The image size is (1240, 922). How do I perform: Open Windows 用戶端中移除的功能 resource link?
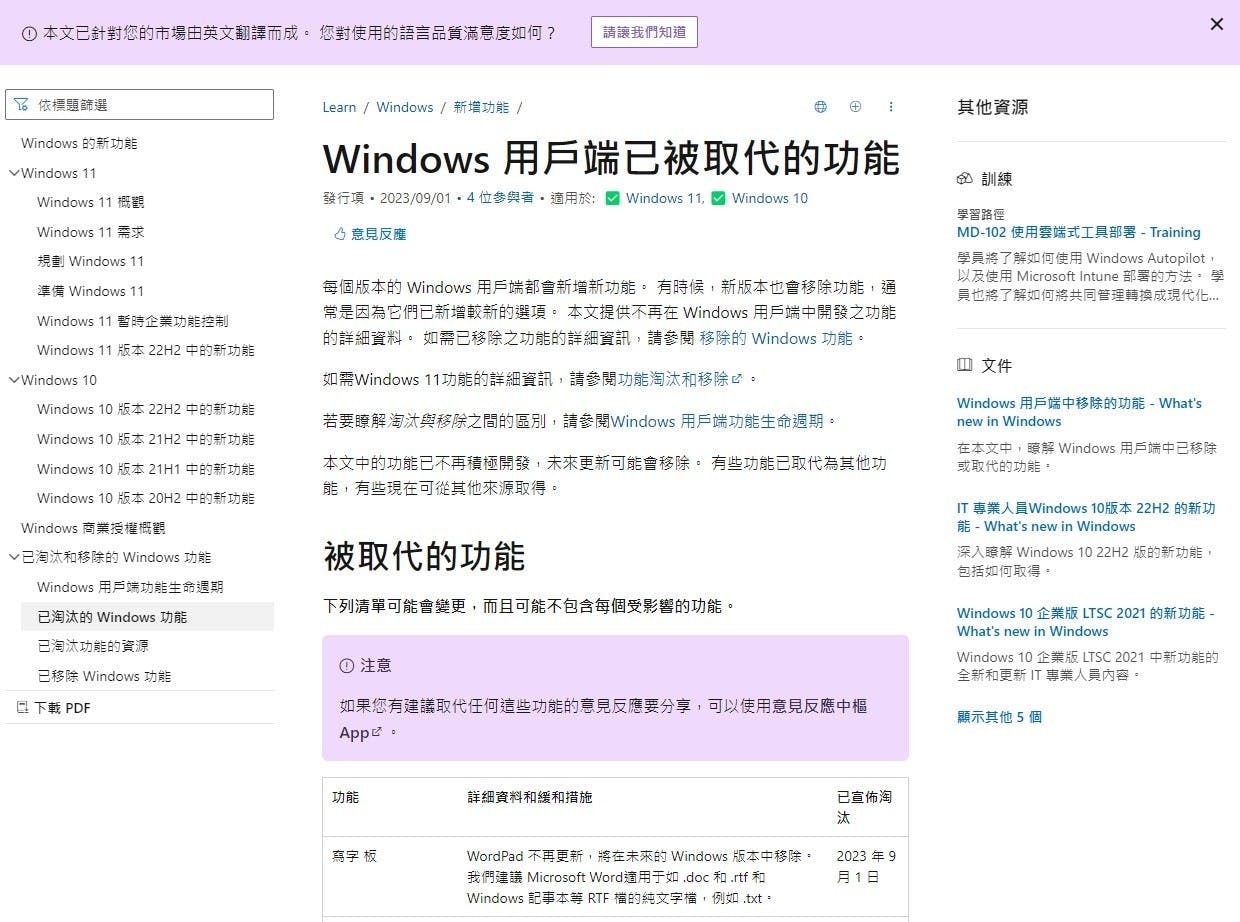pyautogui.click(x=1079, y=412)
